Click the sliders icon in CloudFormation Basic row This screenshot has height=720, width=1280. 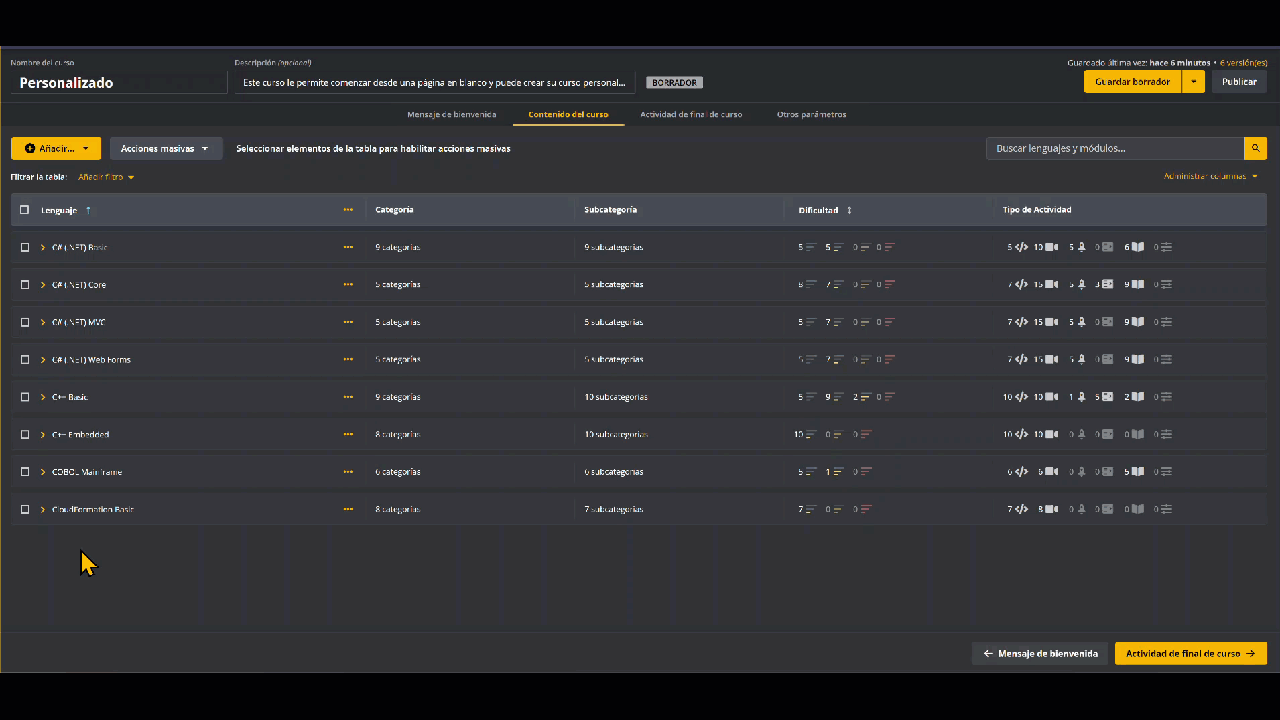point(1166,509)
